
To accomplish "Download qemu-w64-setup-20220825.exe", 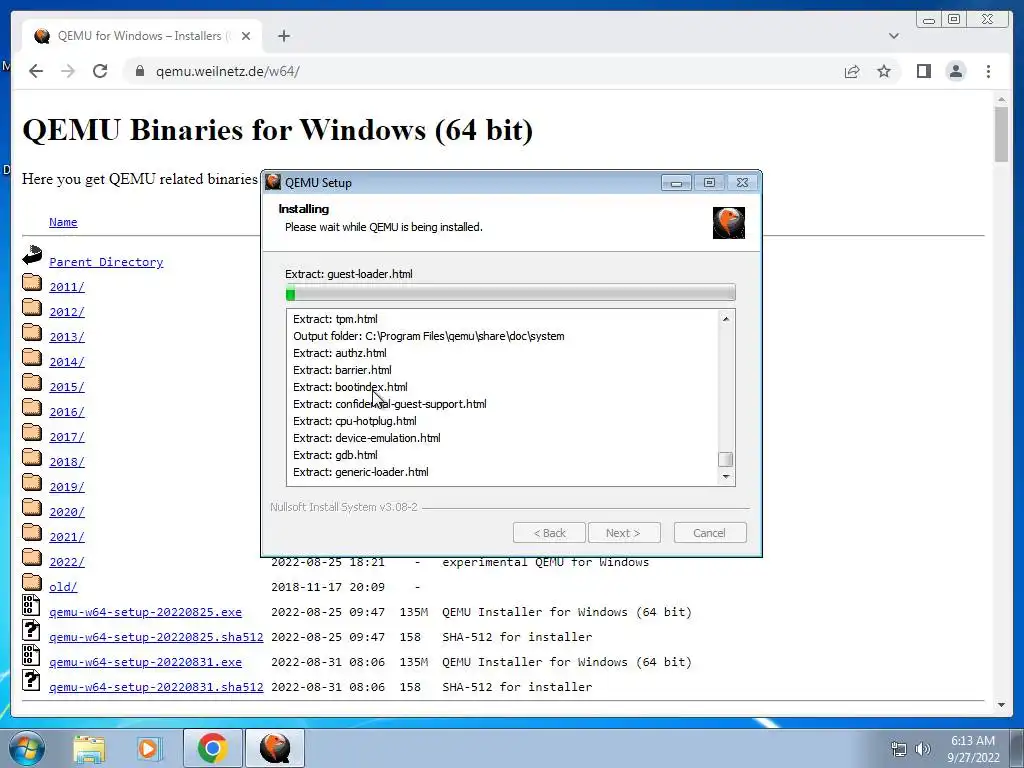I will [x=145, y=612].
